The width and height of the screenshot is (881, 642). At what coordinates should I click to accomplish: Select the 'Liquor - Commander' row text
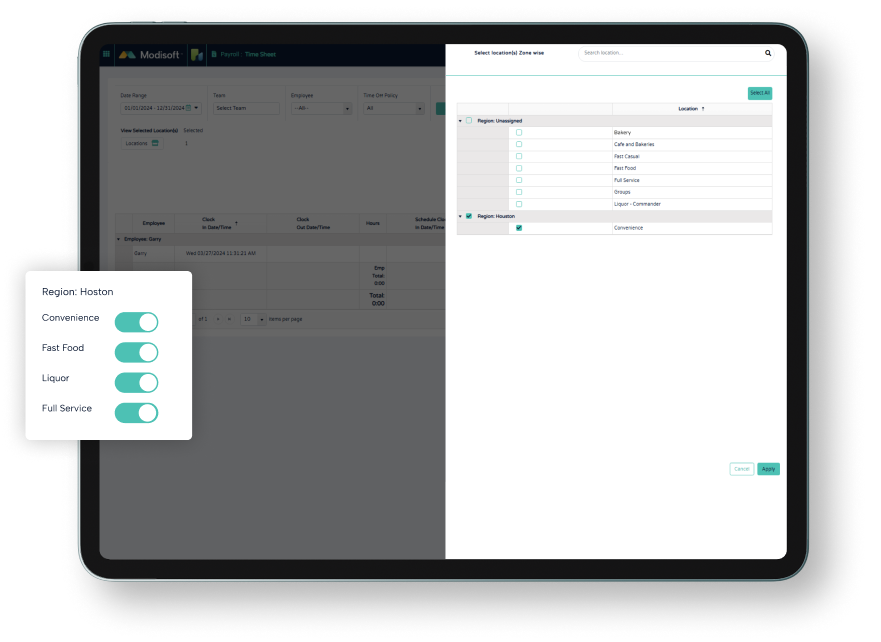(x=637, y=204)
